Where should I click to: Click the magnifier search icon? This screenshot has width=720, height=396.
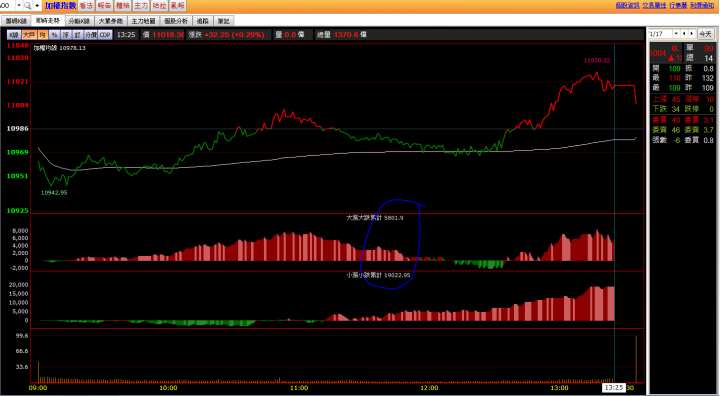coord(28,6)
